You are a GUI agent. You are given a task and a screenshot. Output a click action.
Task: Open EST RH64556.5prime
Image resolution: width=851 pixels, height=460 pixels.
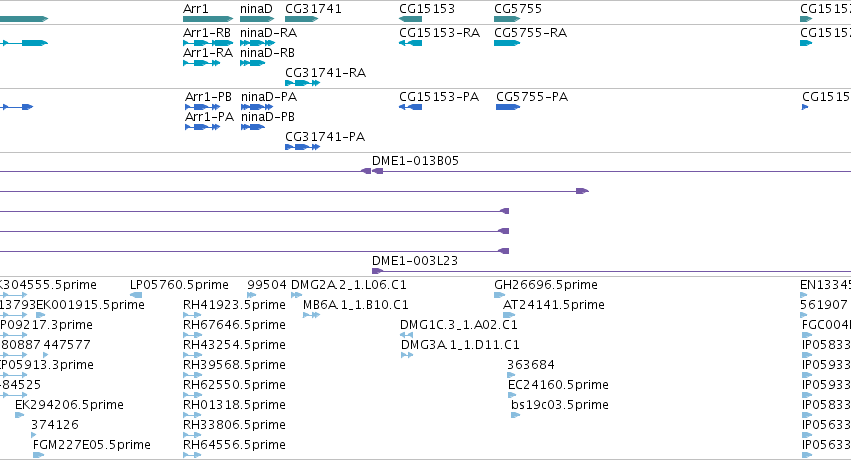click(x=234, y=445)
